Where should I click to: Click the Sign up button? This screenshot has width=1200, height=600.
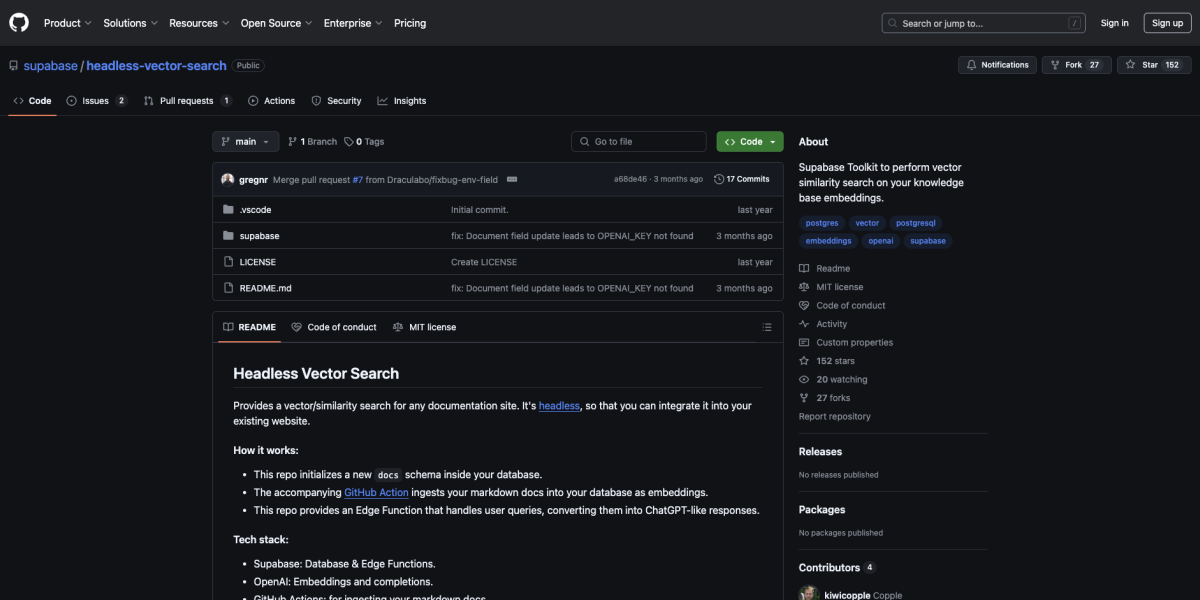(x=1167, y=23)
